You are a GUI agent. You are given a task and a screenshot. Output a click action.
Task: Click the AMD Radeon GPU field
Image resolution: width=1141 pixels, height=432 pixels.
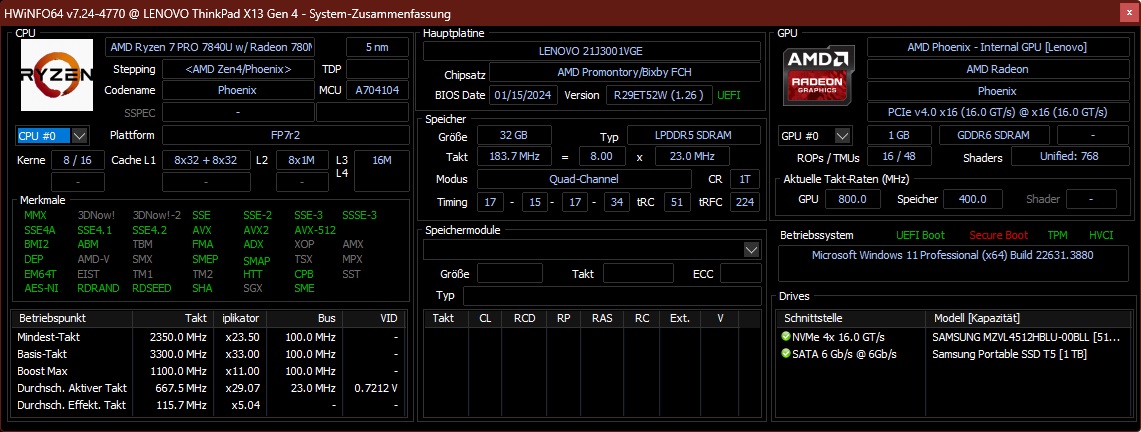click(997, 69)
